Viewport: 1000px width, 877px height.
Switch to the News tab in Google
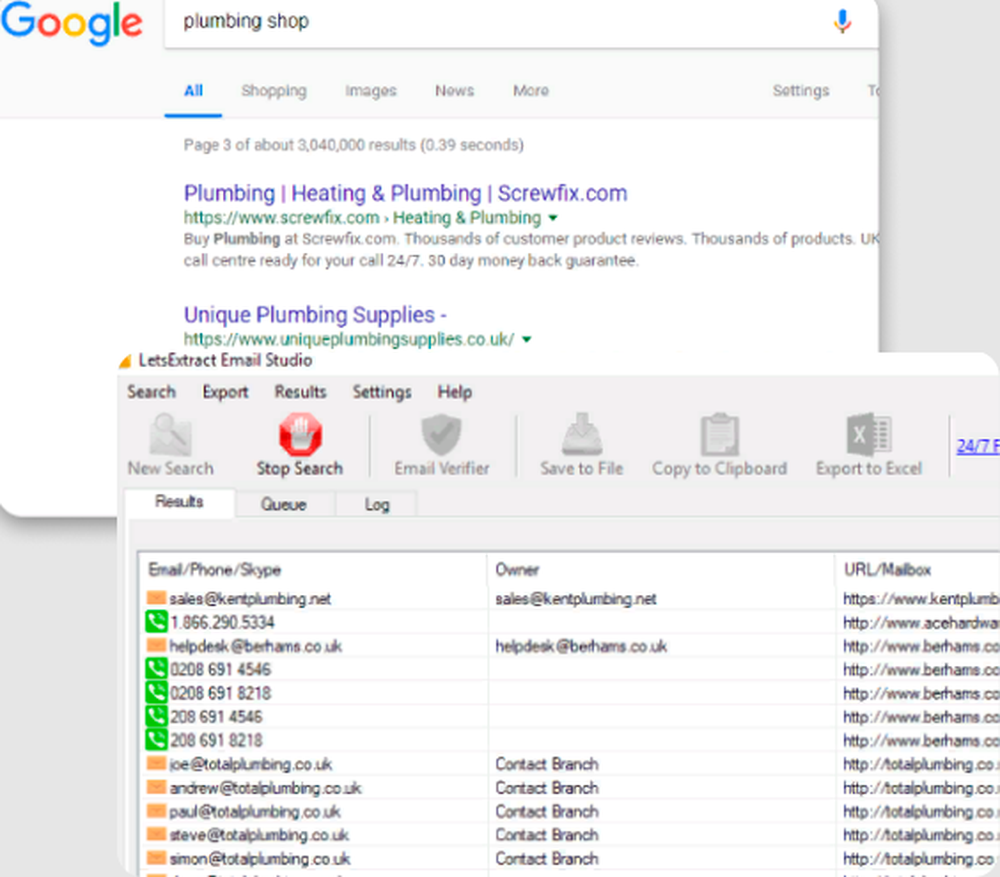[x=455, y=91]
